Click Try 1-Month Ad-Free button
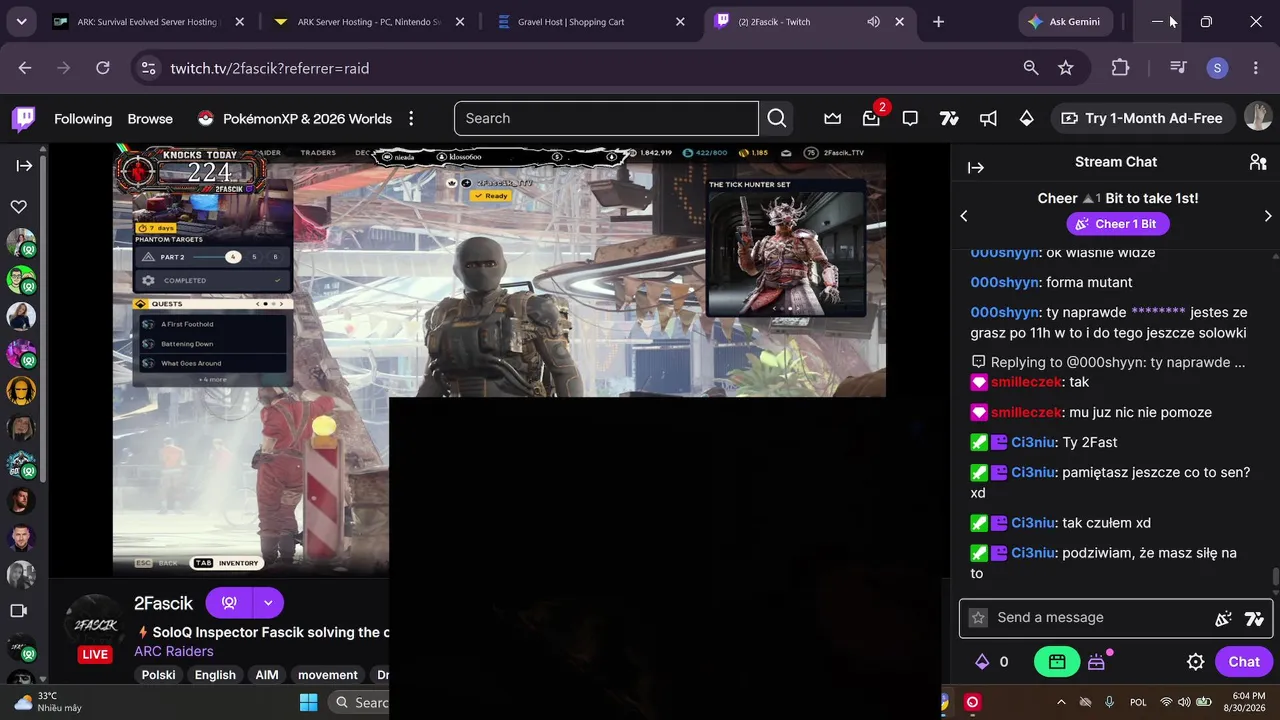This screenshot has height=720, width=1280. pos(1141,118)
